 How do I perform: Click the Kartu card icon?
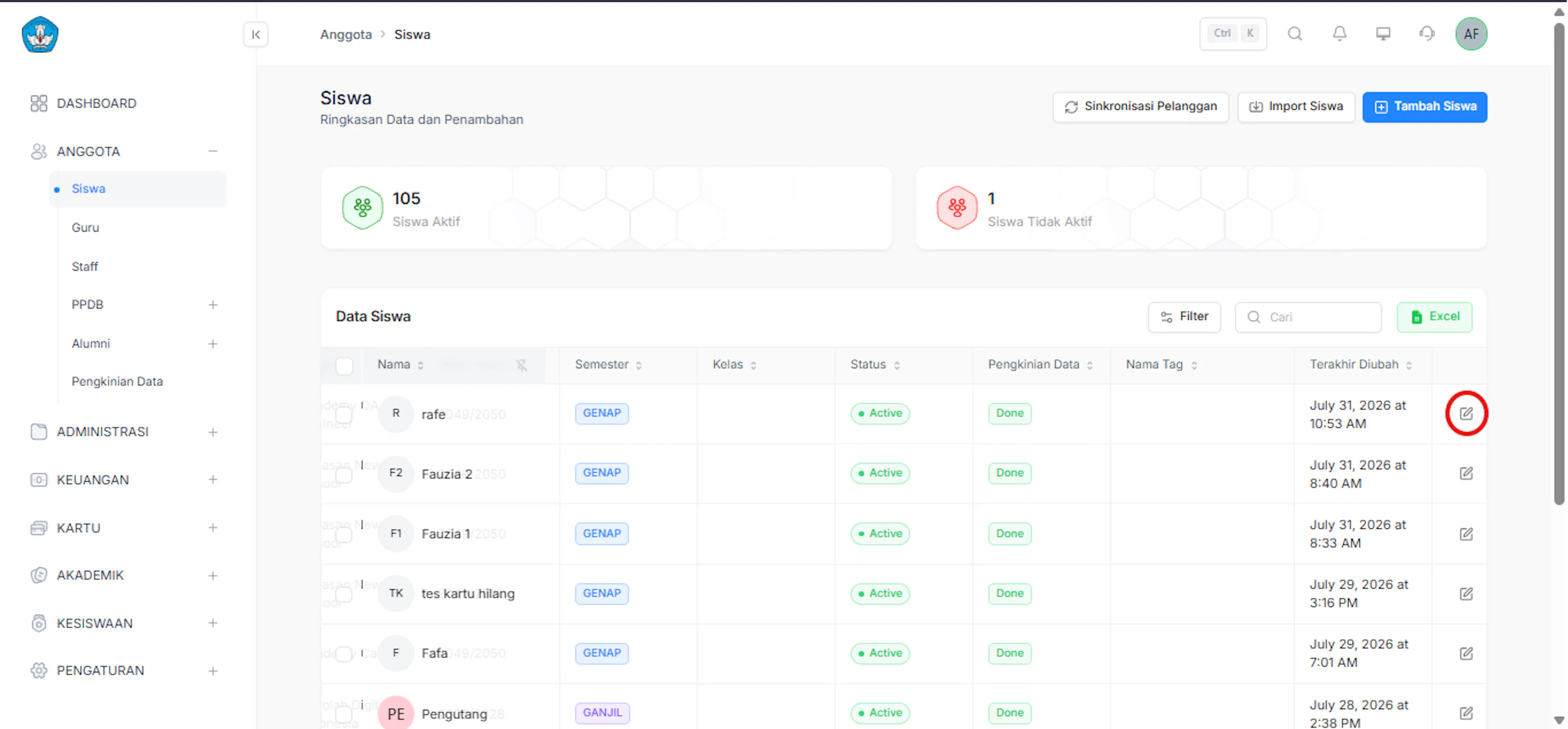38,528
